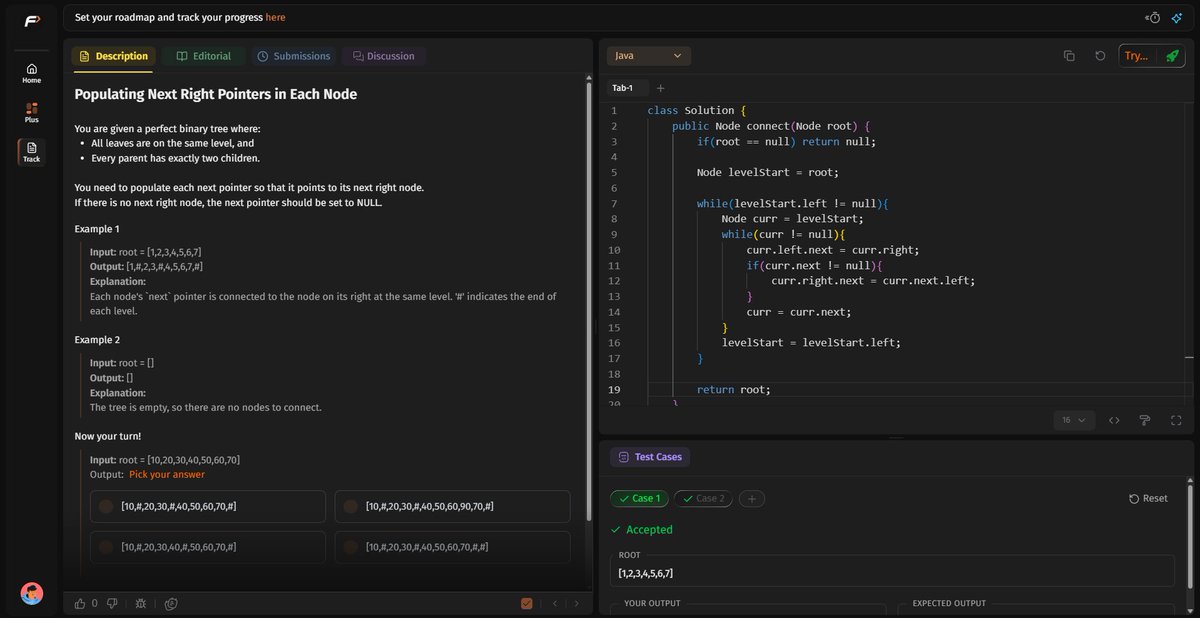Image resolution: width=1200 pixels, height=618 pixels.
Task: Select the Case 1 test case
Action: tap(639, 498)
